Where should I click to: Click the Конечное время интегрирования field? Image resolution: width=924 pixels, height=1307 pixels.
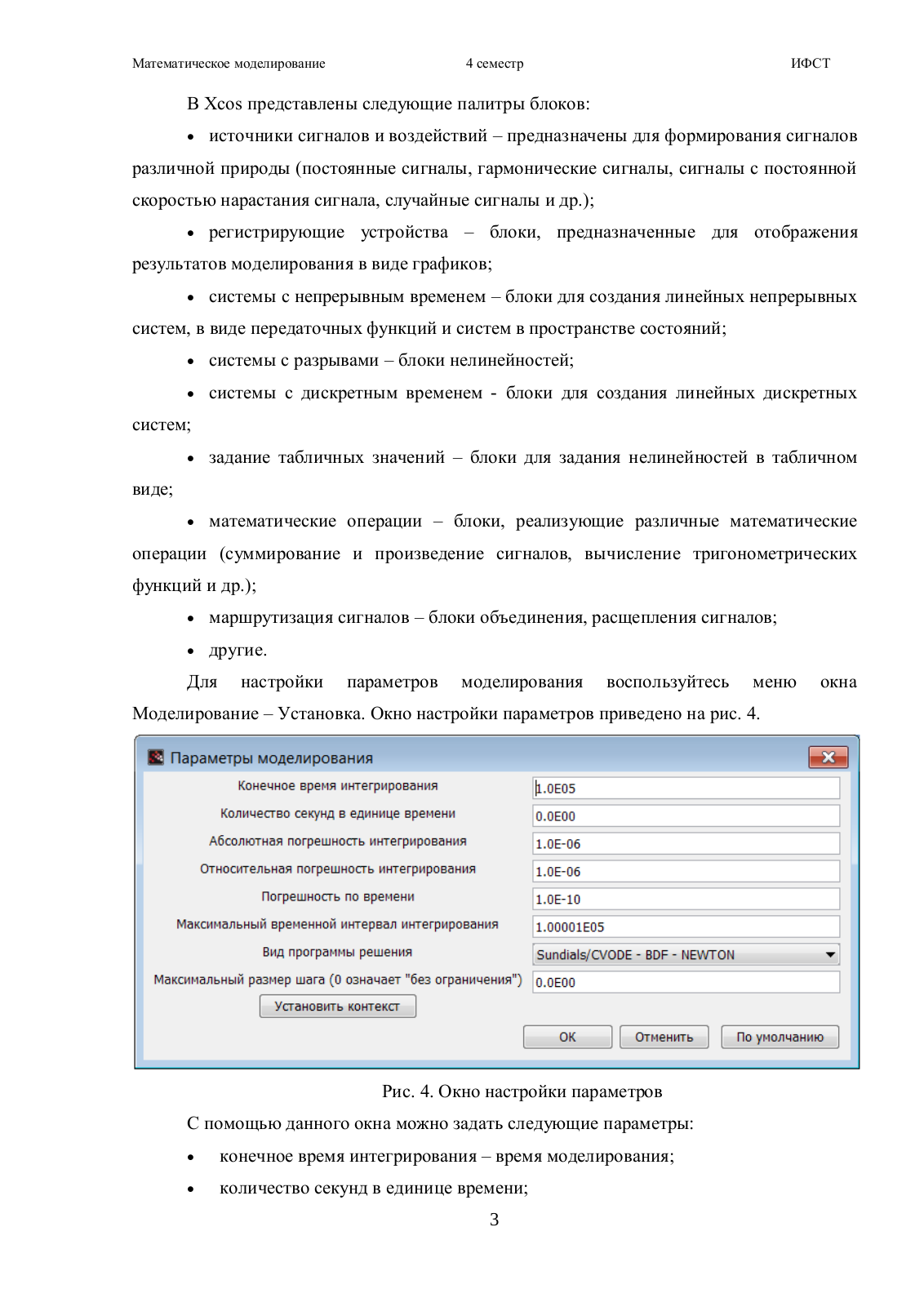point(686,788)
